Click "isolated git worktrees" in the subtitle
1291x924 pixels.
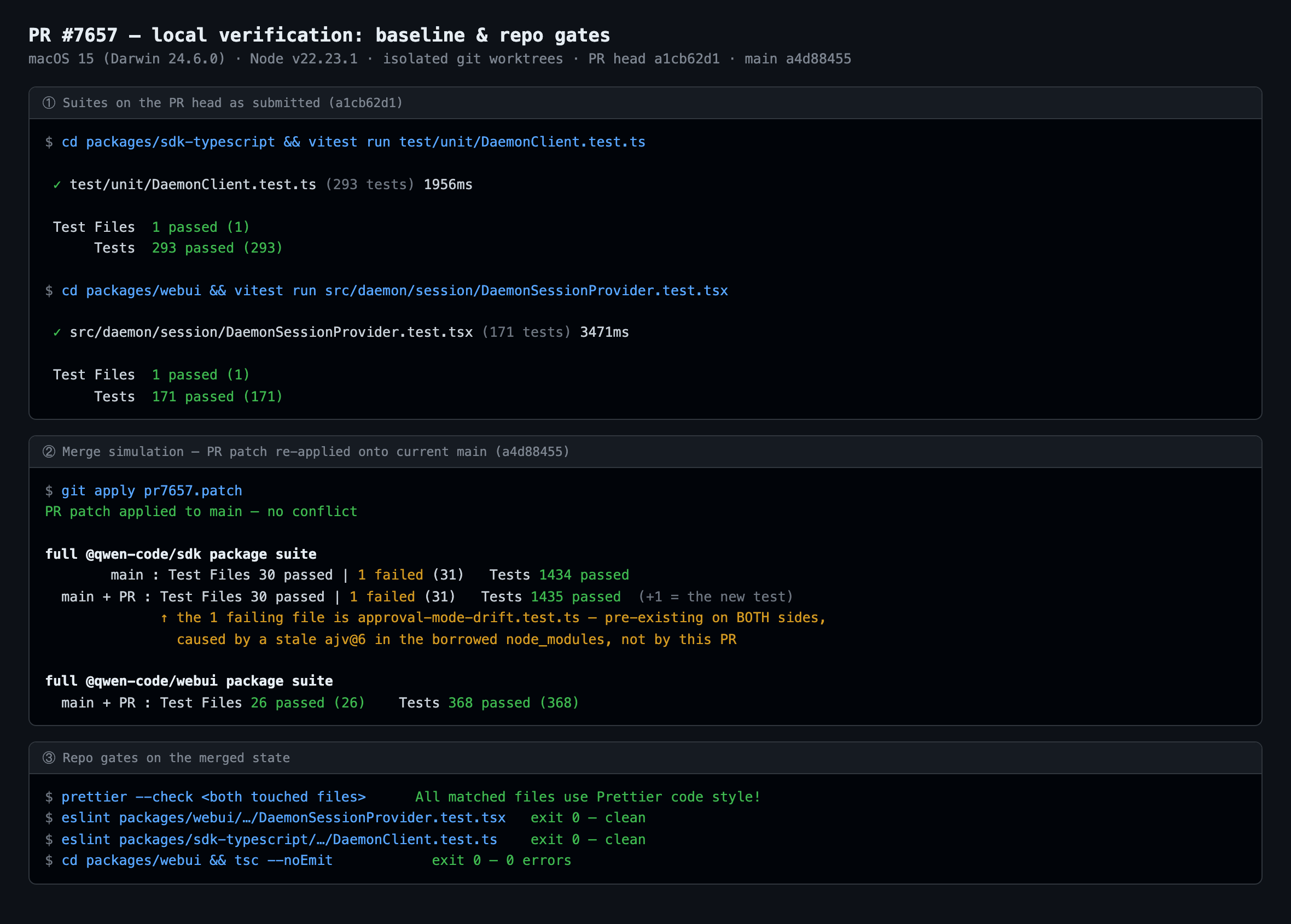473,59
